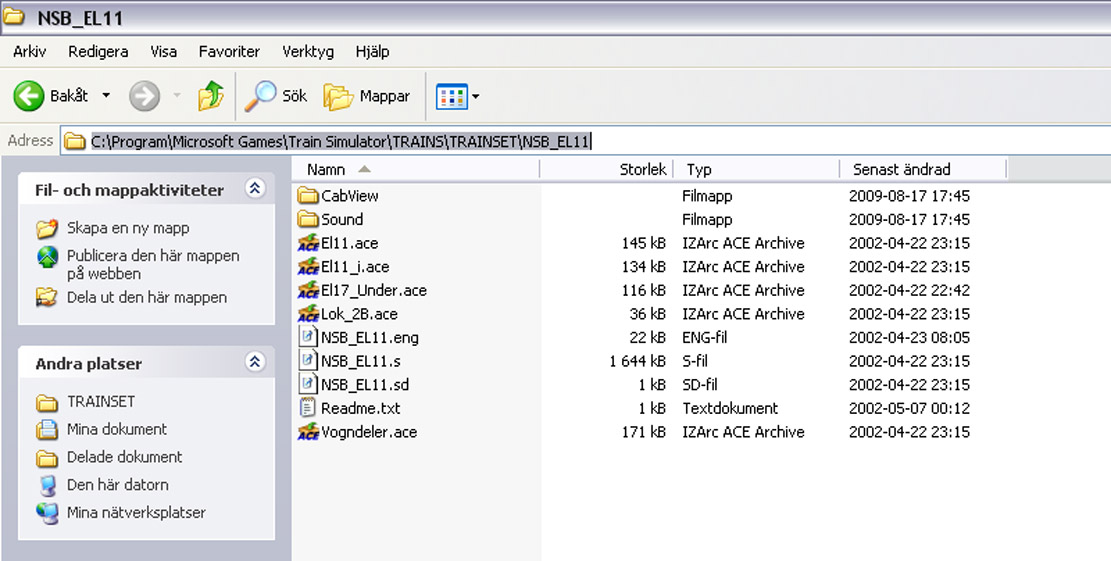Screen dimensions: 1111x561
Task: Select the NSB_EL11.sd file icon
Action: pos(308,385)
